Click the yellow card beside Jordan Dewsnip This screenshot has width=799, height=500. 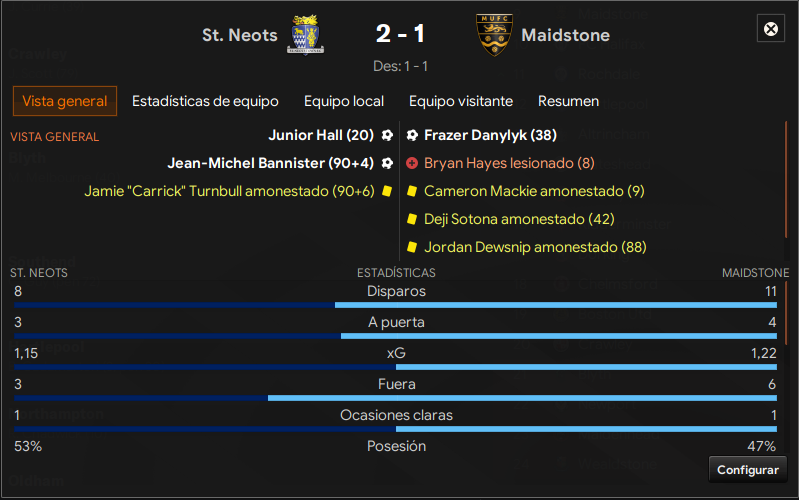[412, 247]
